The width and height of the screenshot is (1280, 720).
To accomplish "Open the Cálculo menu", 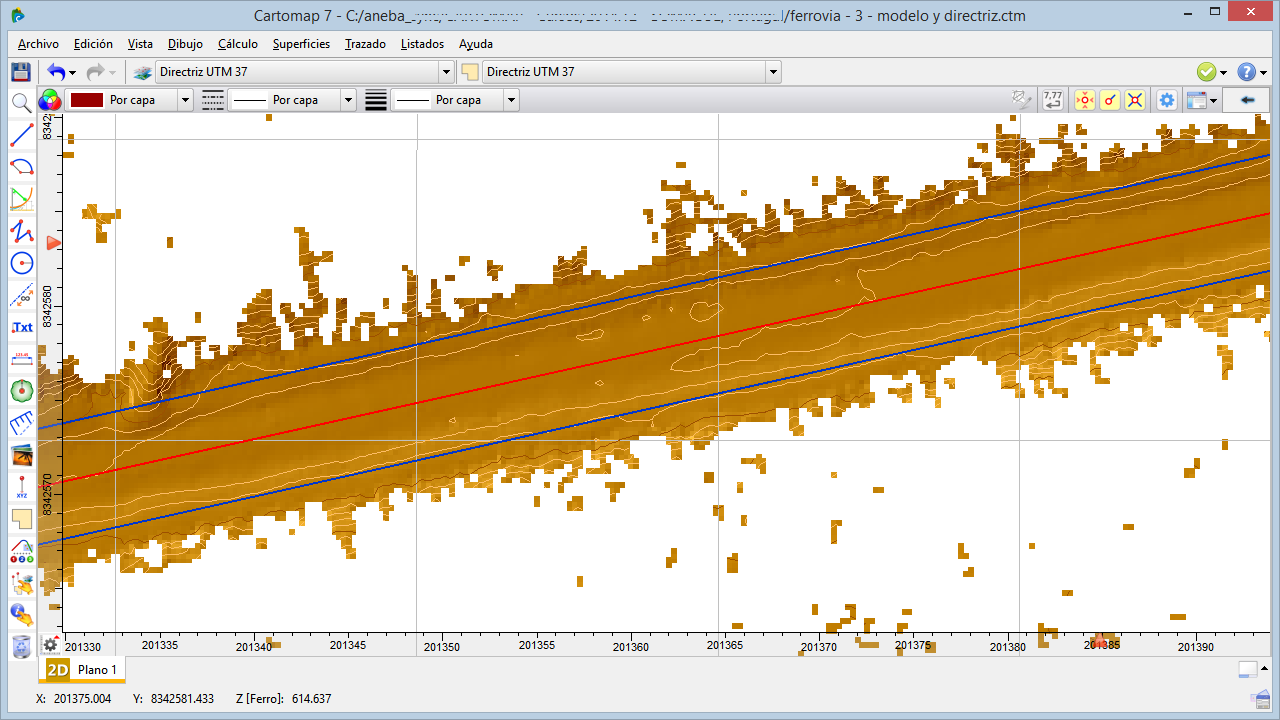I will coord(239,44).
